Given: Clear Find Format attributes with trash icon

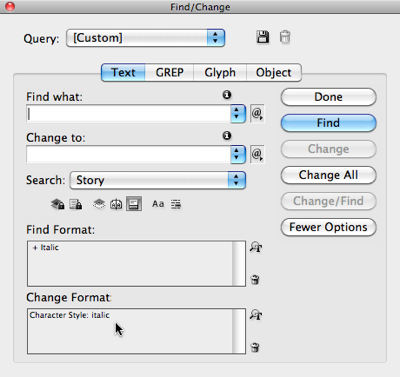Looking at the screenshot, I should click(x=255, y=279).
